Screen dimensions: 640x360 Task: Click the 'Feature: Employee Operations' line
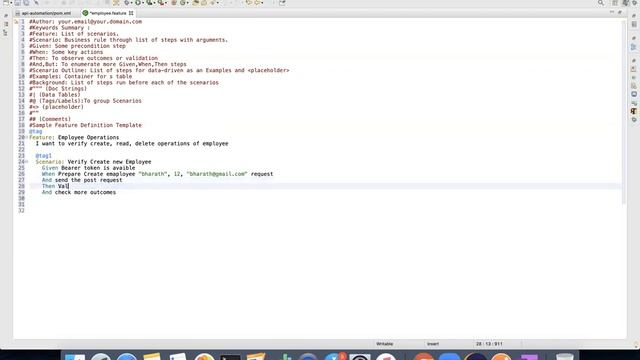coord(74,138)
